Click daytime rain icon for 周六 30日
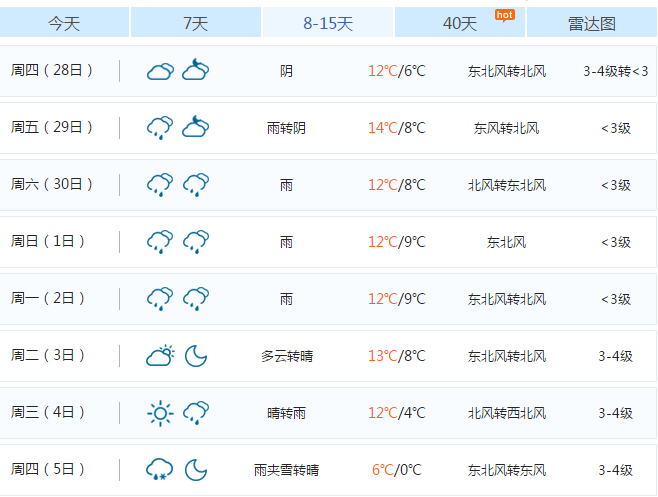Image resolution: width=658 pixels, height=497 pixels. point(160,185)
